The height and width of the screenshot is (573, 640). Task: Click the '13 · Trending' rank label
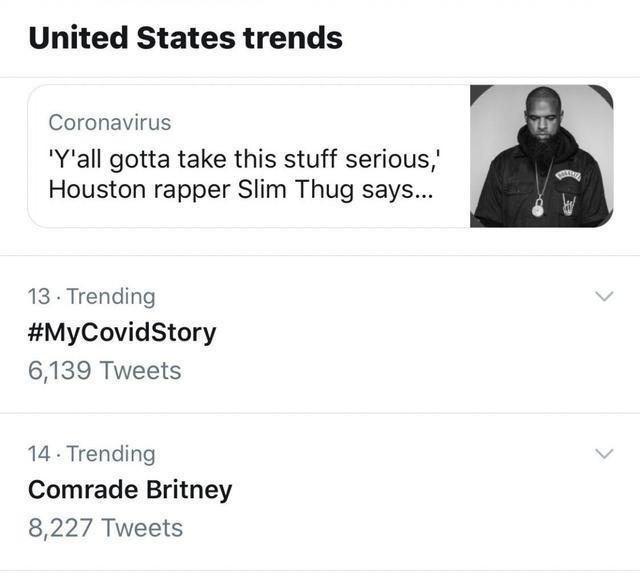(92, 296)
